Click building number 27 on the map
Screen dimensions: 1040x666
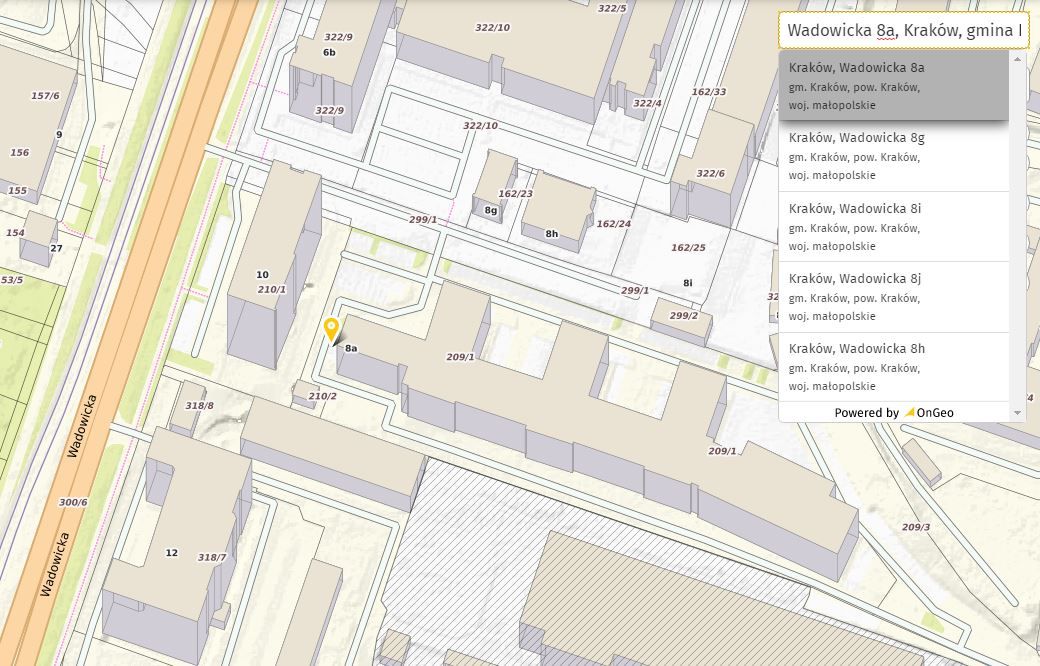(x=56, y=248)
